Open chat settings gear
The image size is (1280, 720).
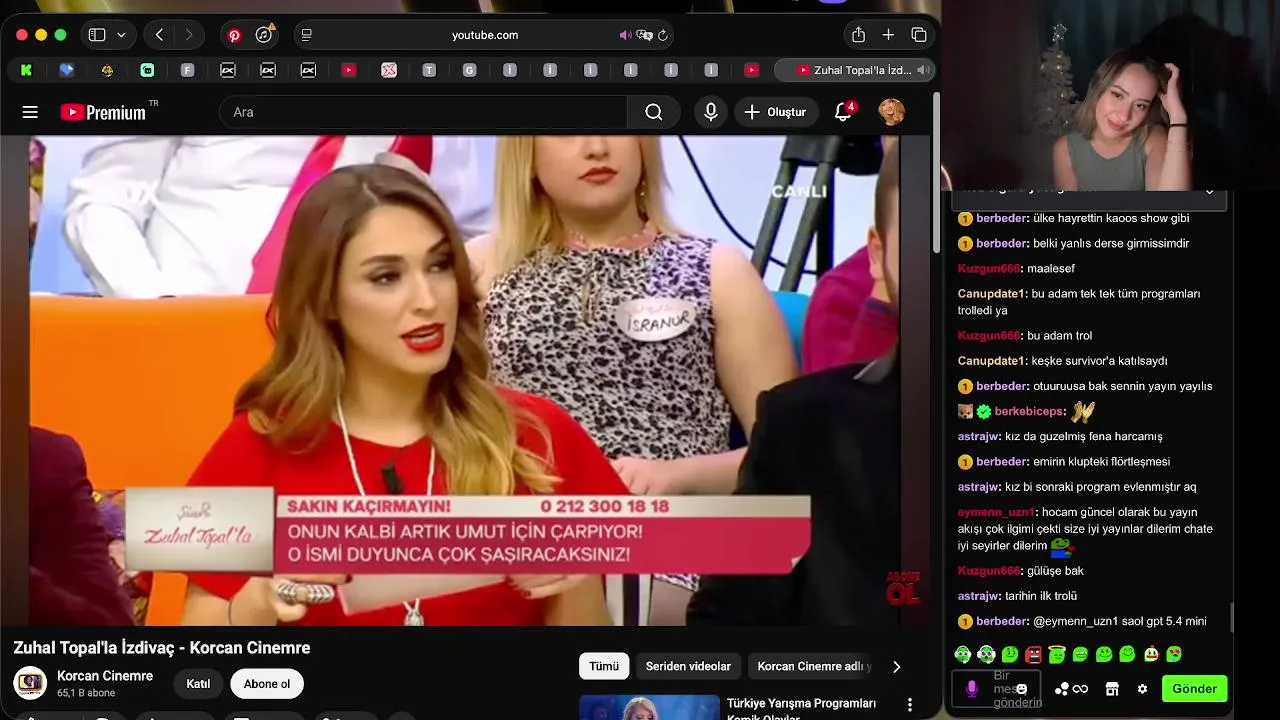click(1142, 689)
